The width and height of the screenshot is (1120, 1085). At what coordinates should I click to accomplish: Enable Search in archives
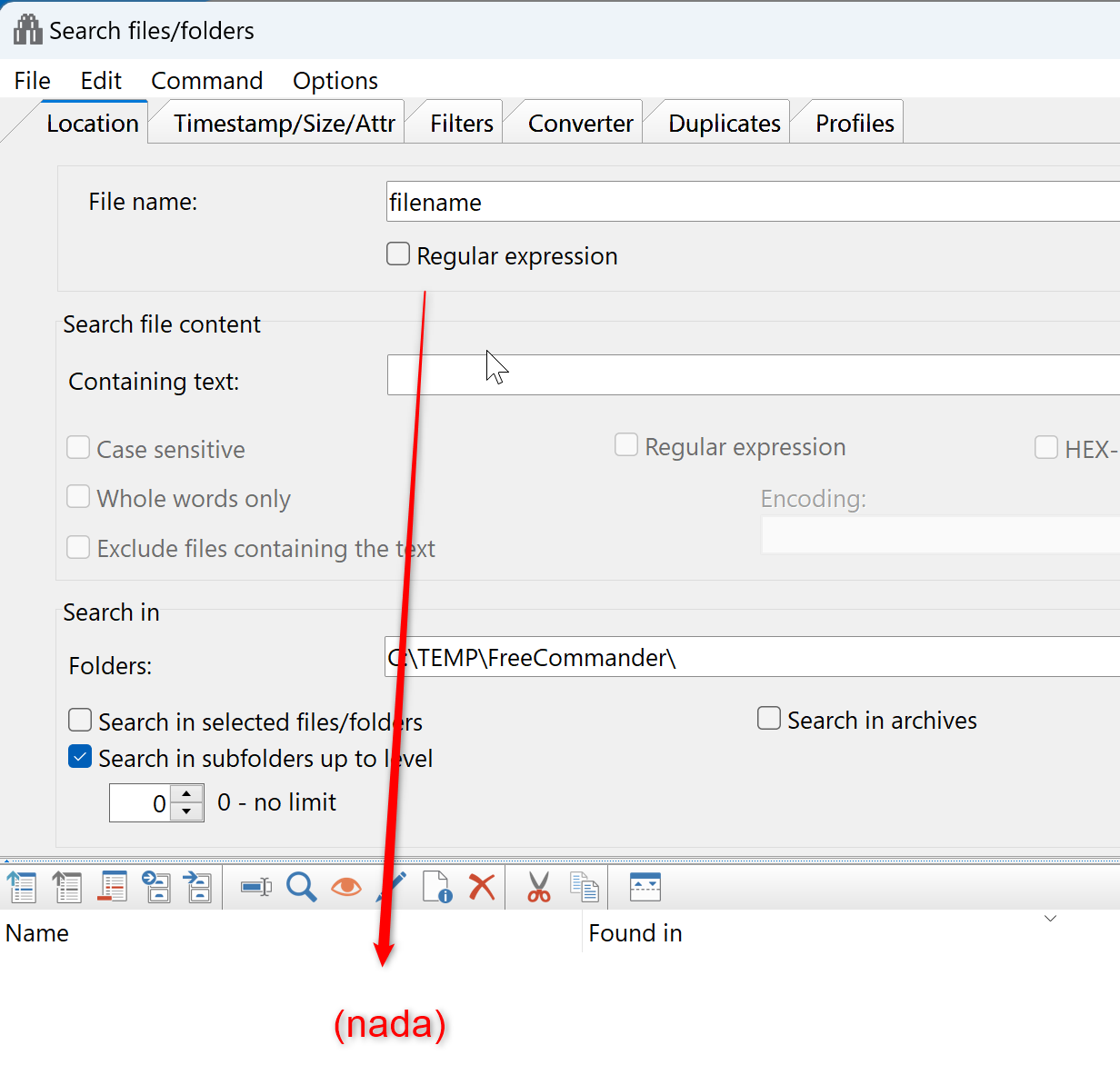769,719
